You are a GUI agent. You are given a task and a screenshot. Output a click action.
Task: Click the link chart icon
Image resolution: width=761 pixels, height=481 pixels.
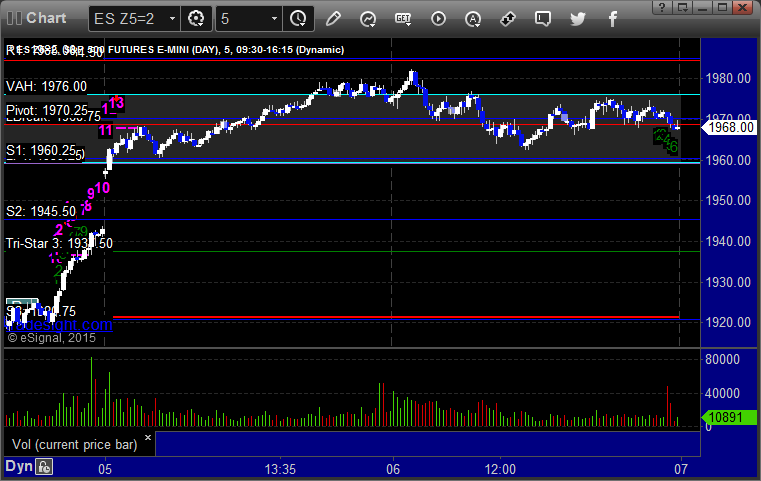pos(508,18)
